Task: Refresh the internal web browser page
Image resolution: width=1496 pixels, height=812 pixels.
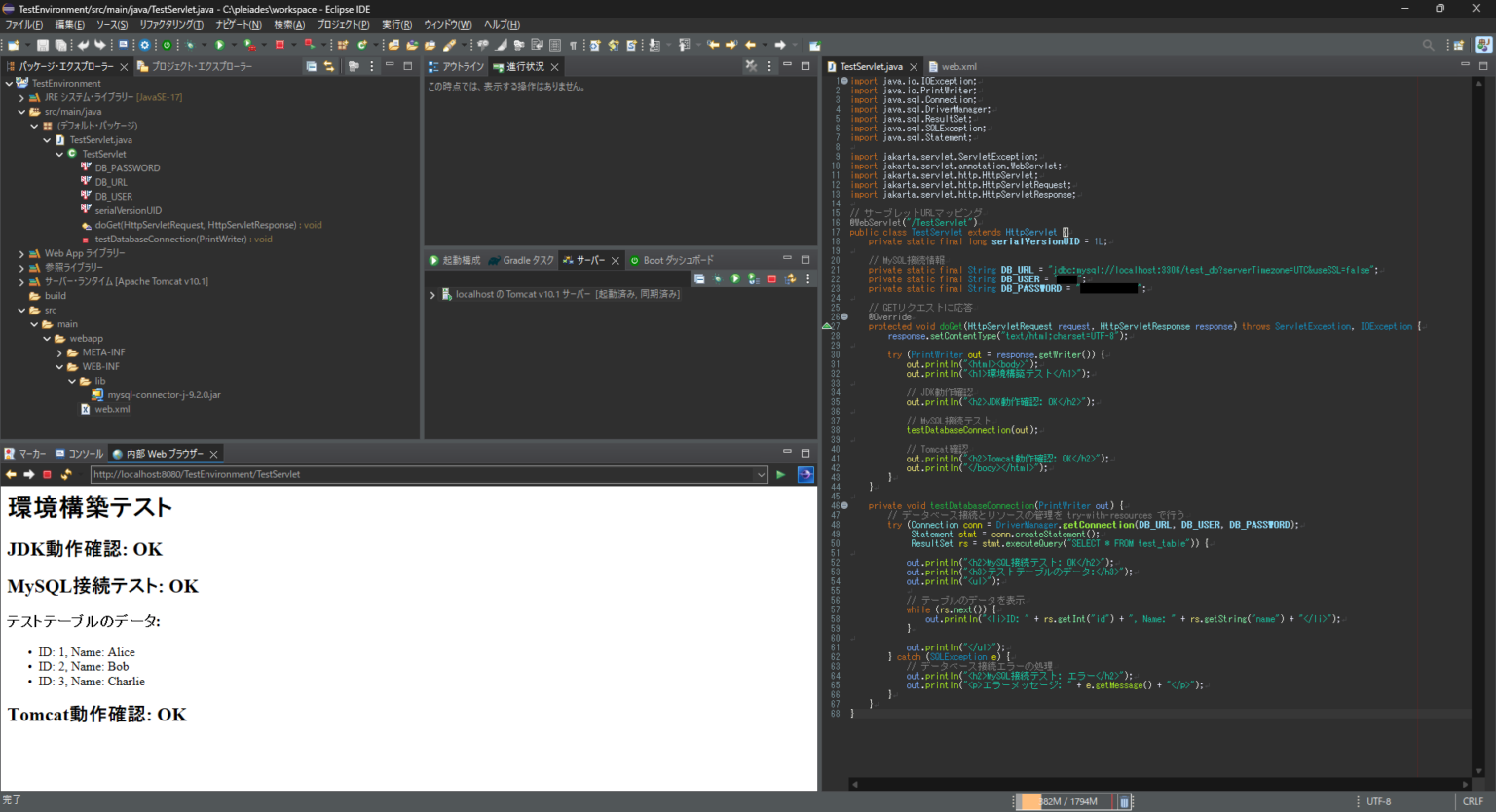Action: point(66,475)
